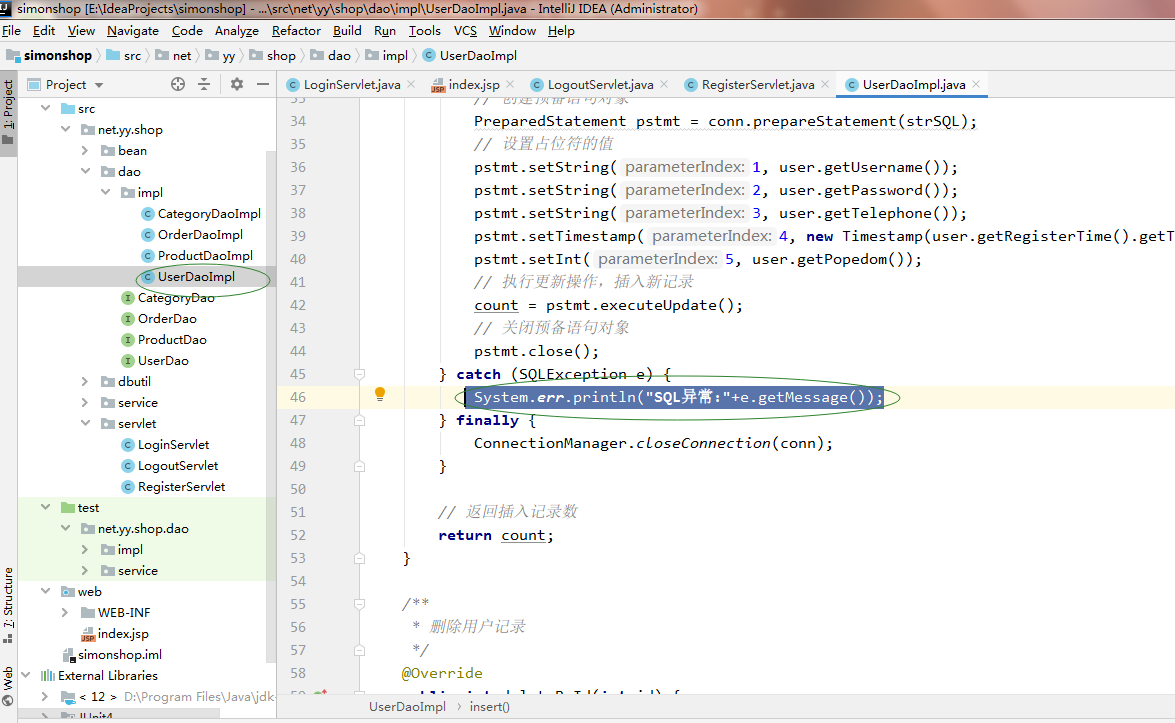Collapse the servlet package node
This screenshot has height=723, width=1175.
pos(85,423)
